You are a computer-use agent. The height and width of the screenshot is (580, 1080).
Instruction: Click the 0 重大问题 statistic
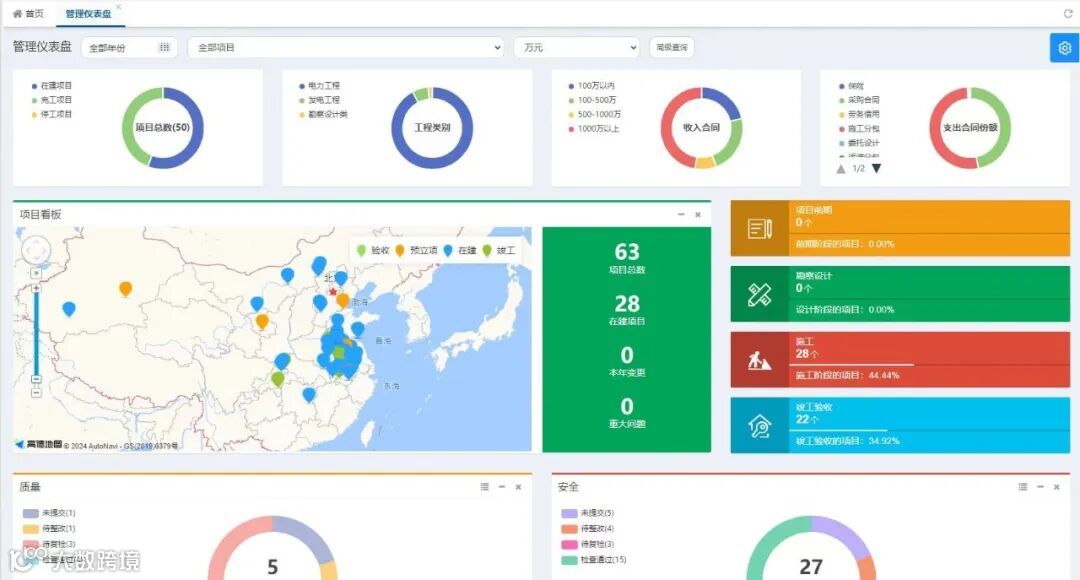627,413
